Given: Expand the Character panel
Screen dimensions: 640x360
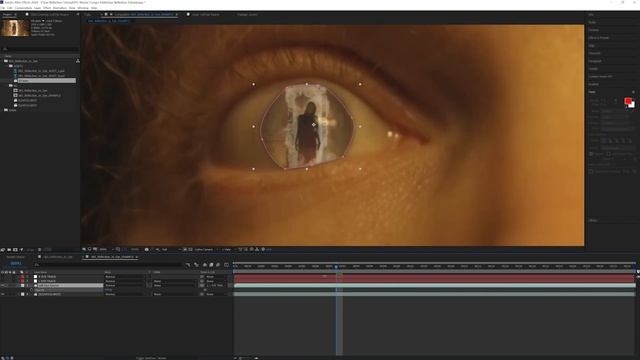Looking at the screenshot, I should [595, 53].
